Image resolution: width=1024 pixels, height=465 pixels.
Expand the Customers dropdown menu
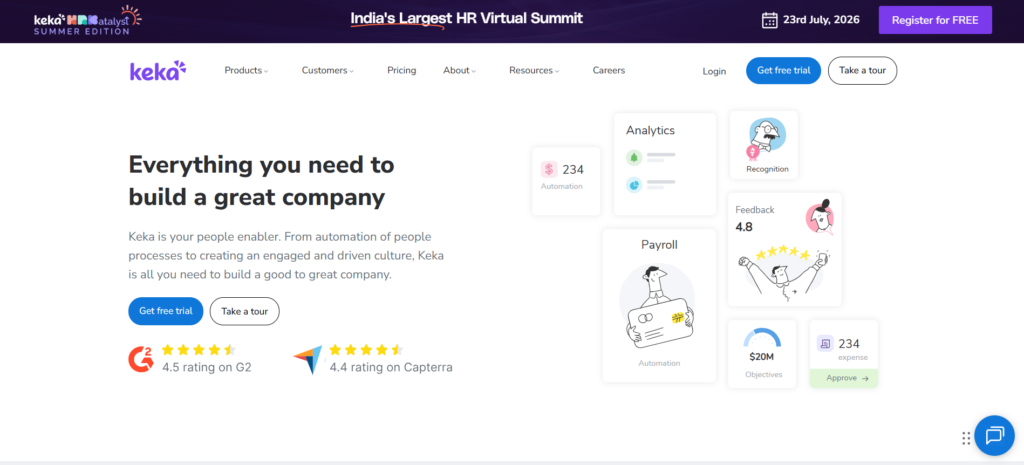(328, 71)
